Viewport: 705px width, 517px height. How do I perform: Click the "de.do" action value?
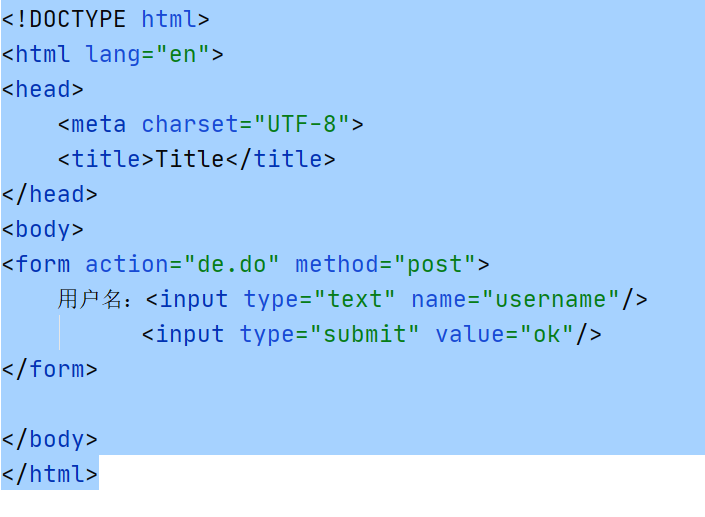click(x=232, y=264)
